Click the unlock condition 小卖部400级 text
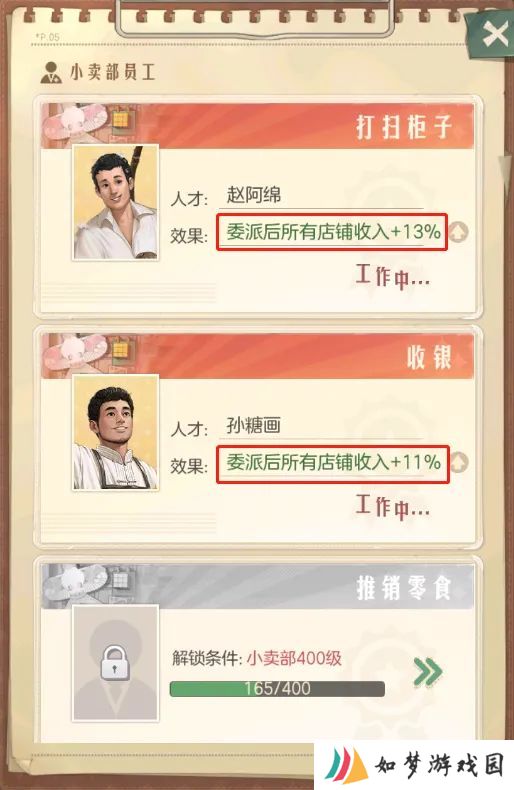Image resolution: width=514 pixels, height=790 pixels. [x=294, y=658]
